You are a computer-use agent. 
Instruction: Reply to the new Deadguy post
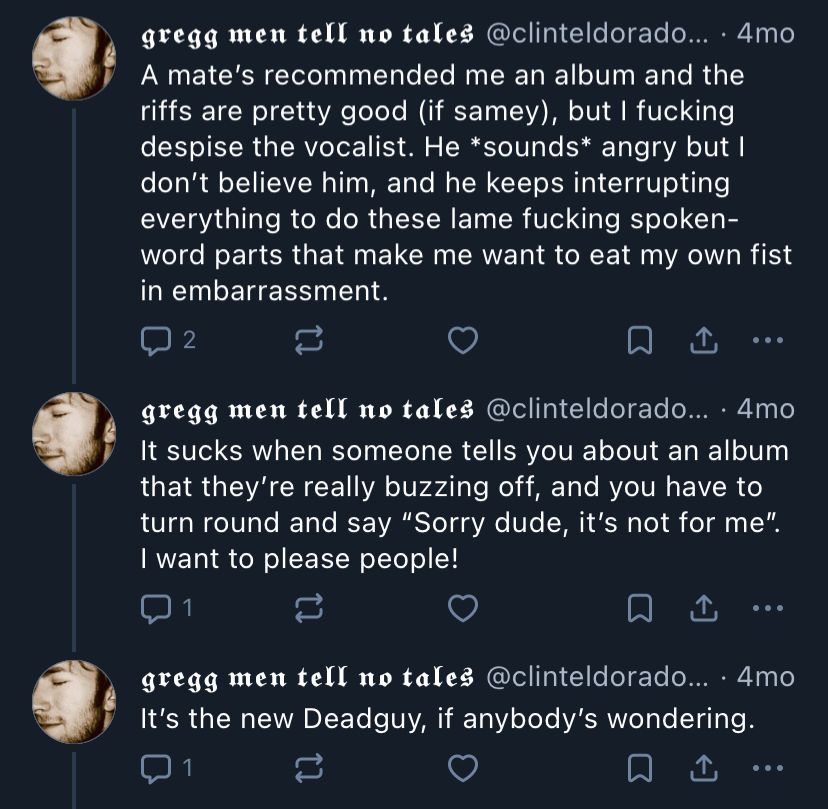[x=156, y=767]
